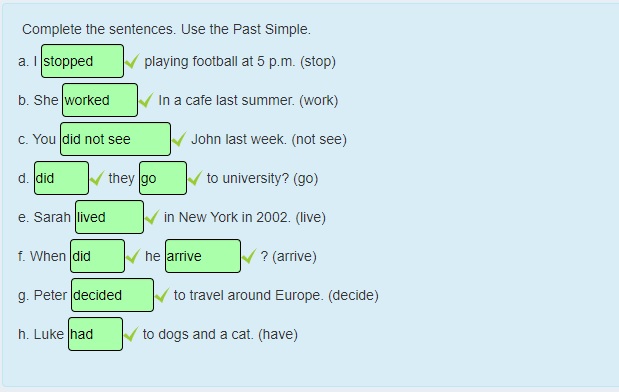Click the checkmark next to 'decided'

pos(162,296)
